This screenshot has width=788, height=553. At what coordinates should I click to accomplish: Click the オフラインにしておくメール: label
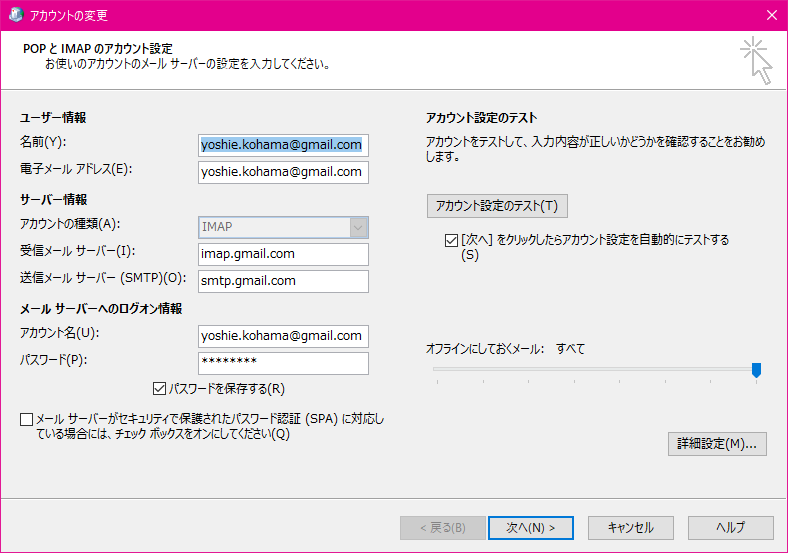(485, 349)
